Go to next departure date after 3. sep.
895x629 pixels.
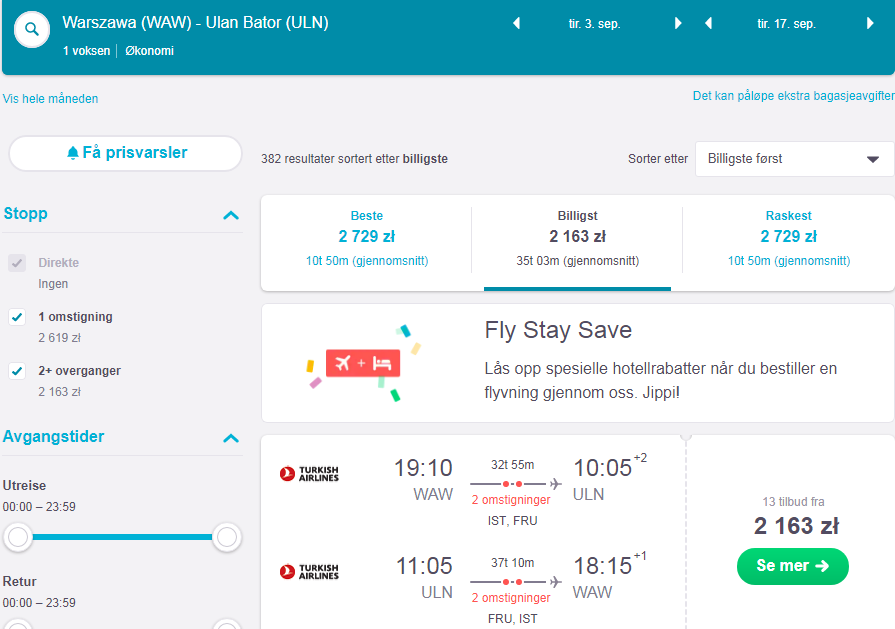click(678, 23)
